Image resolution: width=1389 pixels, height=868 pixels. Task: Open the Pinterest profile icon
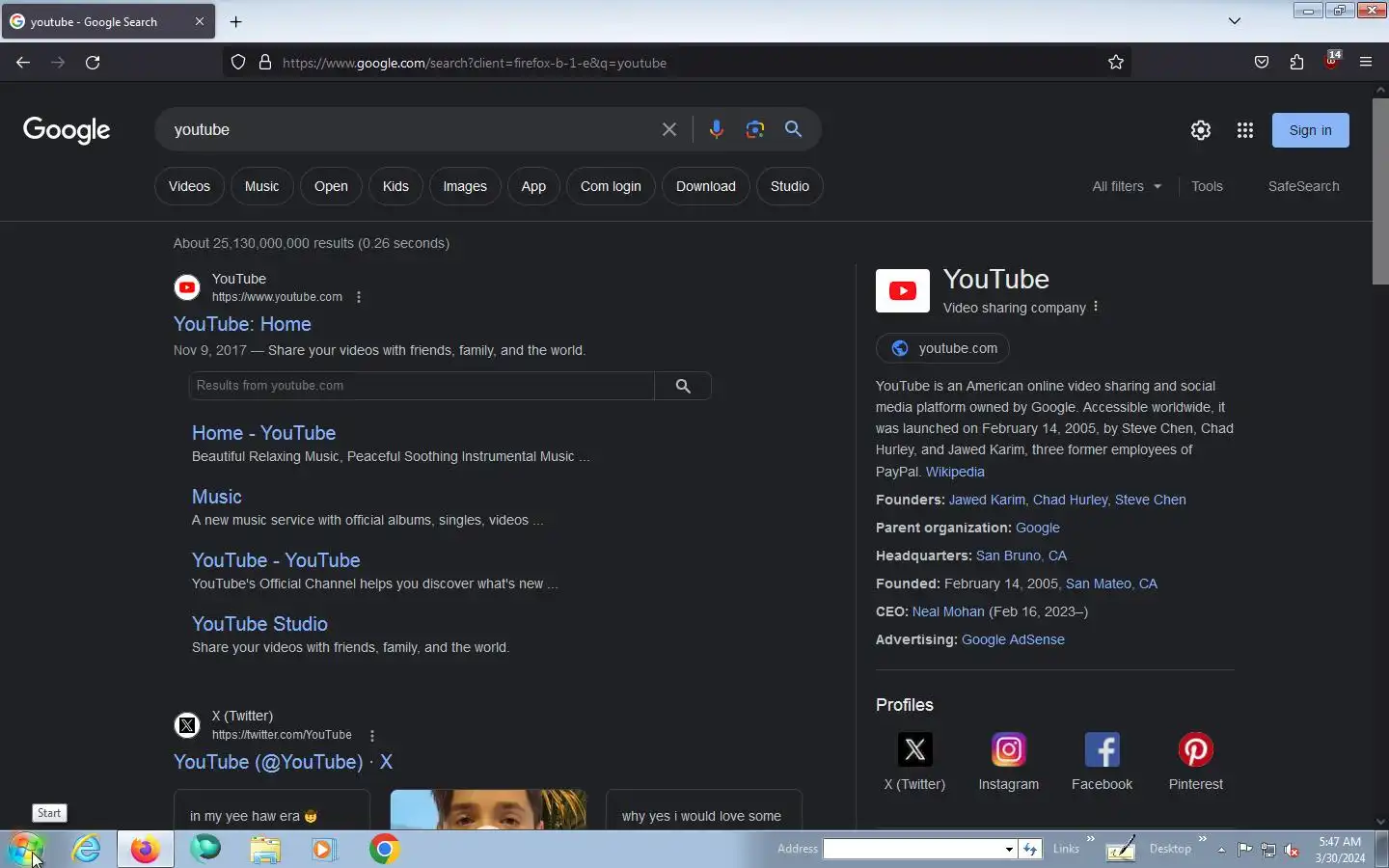pyautogui.click(x=1196, y=749)
